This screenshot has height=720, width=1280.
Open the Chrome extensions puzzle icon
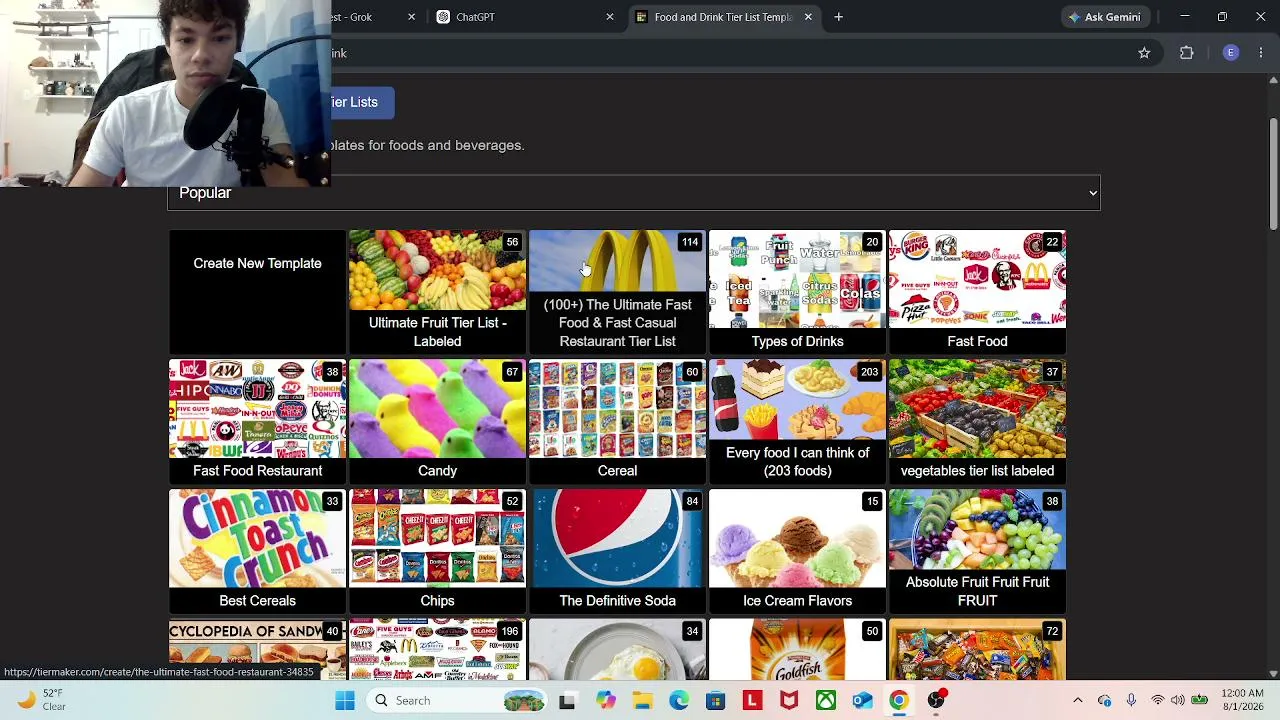point(1187,53)
